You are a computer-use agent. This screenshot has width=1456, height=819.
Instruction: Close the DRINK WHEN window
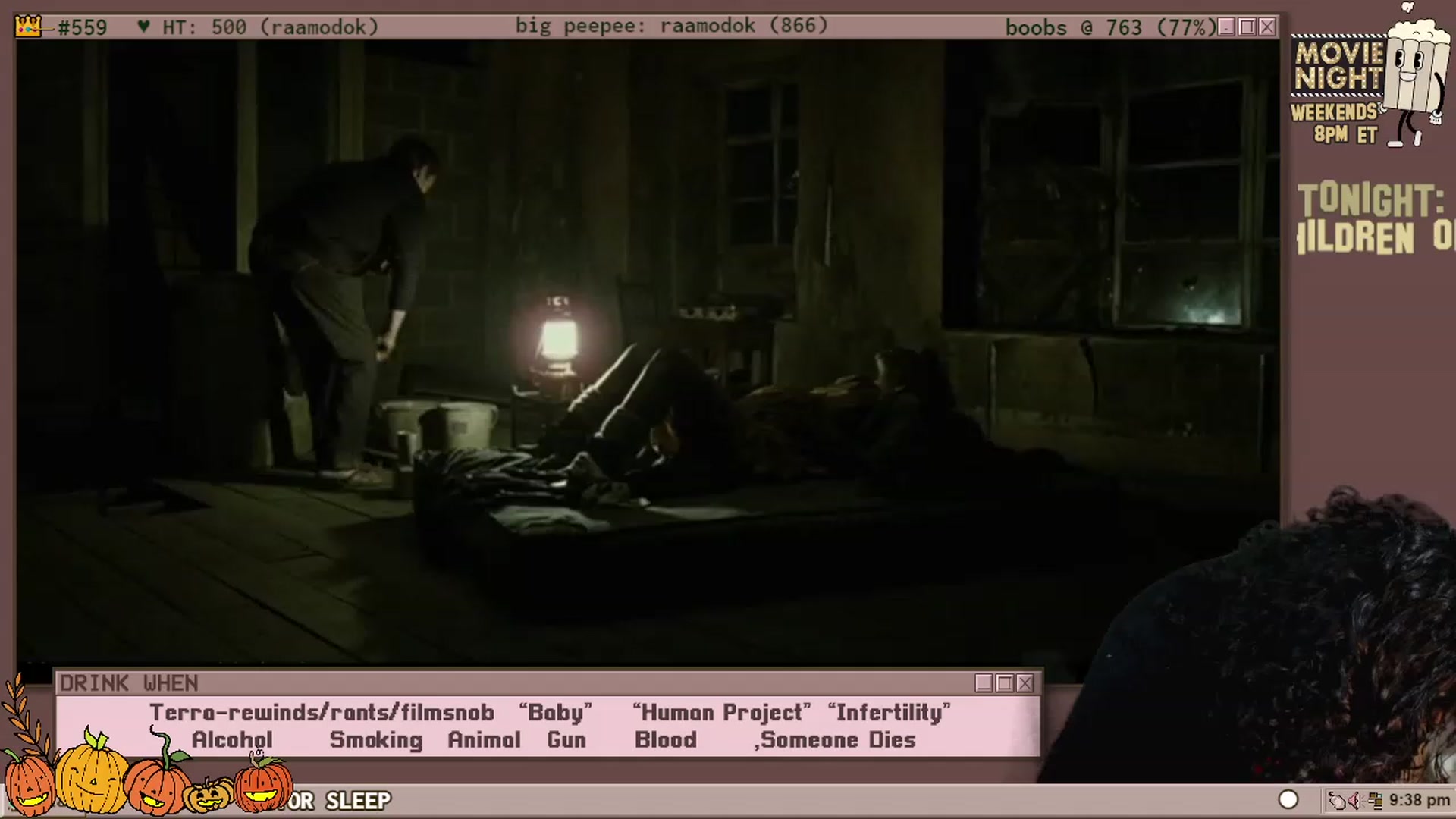tap(1025, 683)
